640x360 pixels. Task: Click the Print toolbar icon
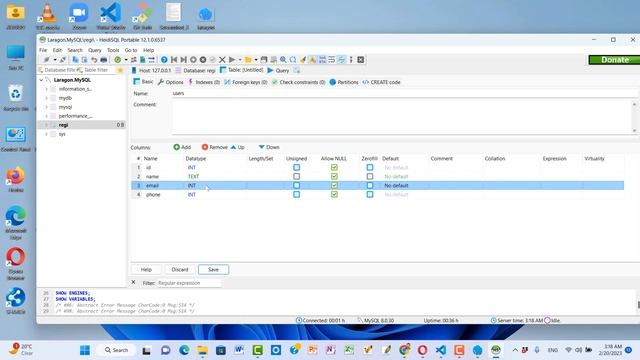click(x=104, y=60)
